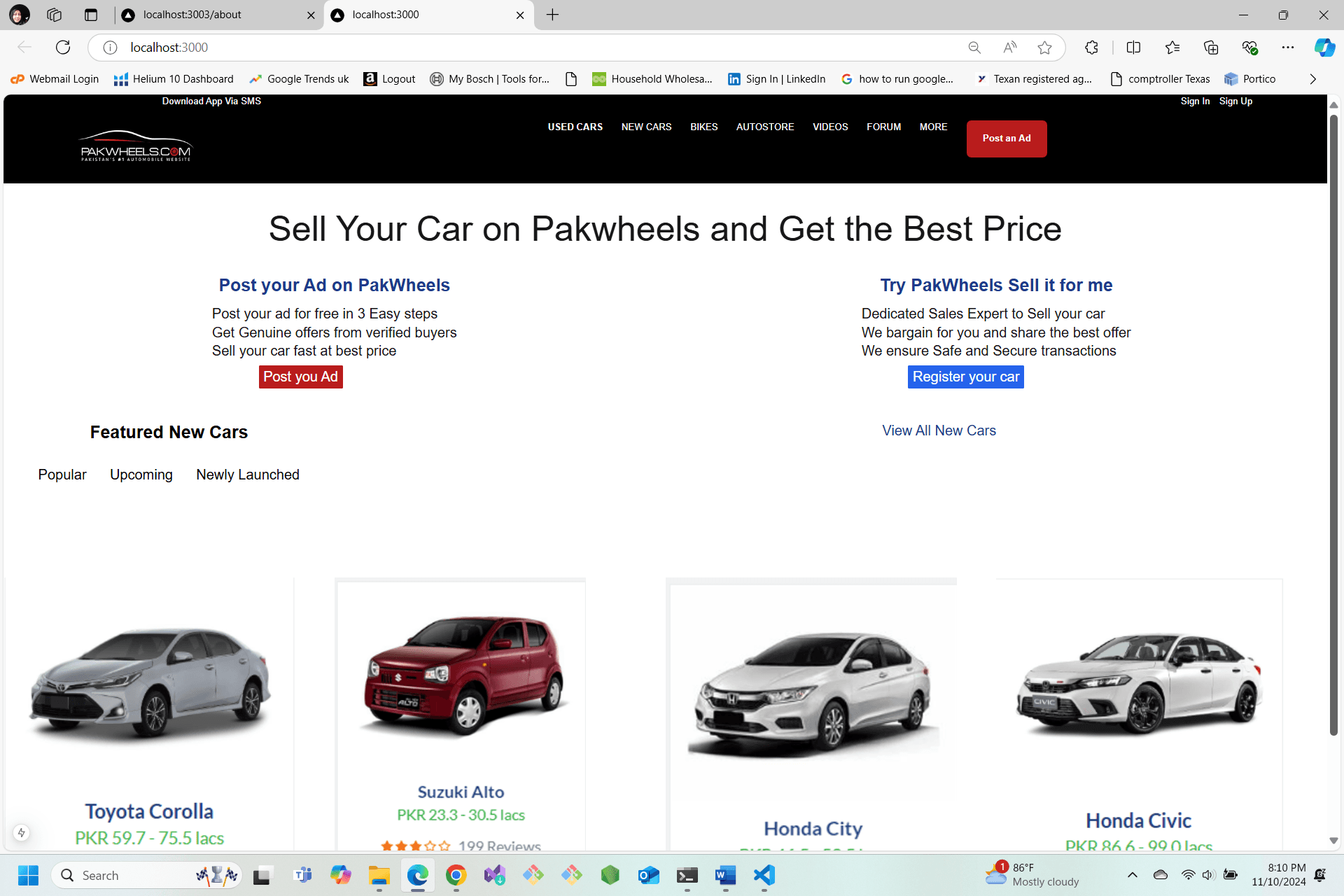
Task: Click the red Post you Ad button
Action: click(300, 377)
